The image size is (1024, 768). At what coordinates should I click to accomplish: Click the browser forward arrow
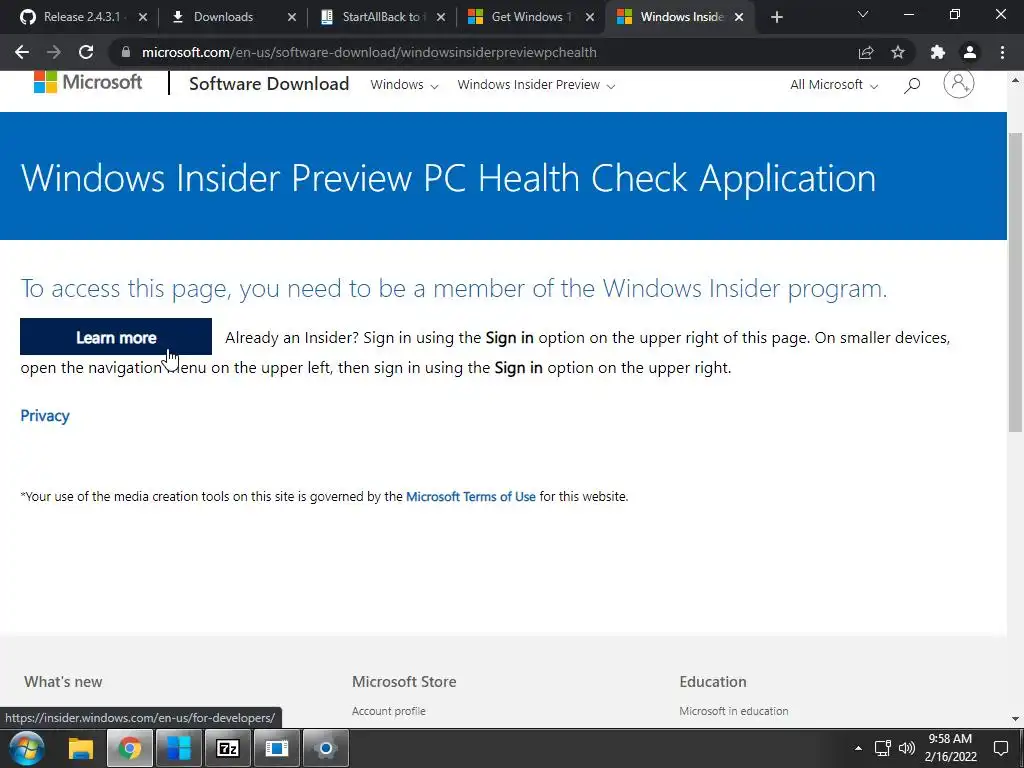(54, 52)
